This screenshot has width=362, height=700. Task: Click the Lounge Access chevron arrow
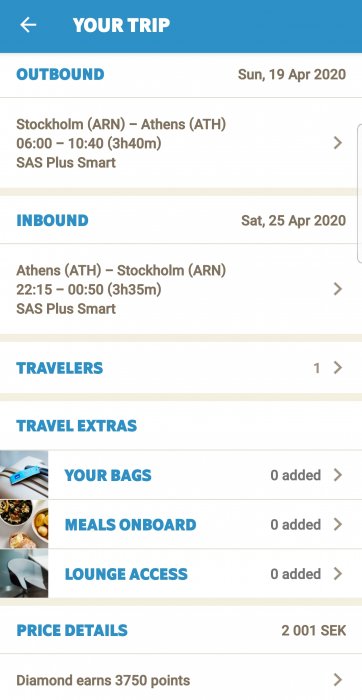coord(338,574)
